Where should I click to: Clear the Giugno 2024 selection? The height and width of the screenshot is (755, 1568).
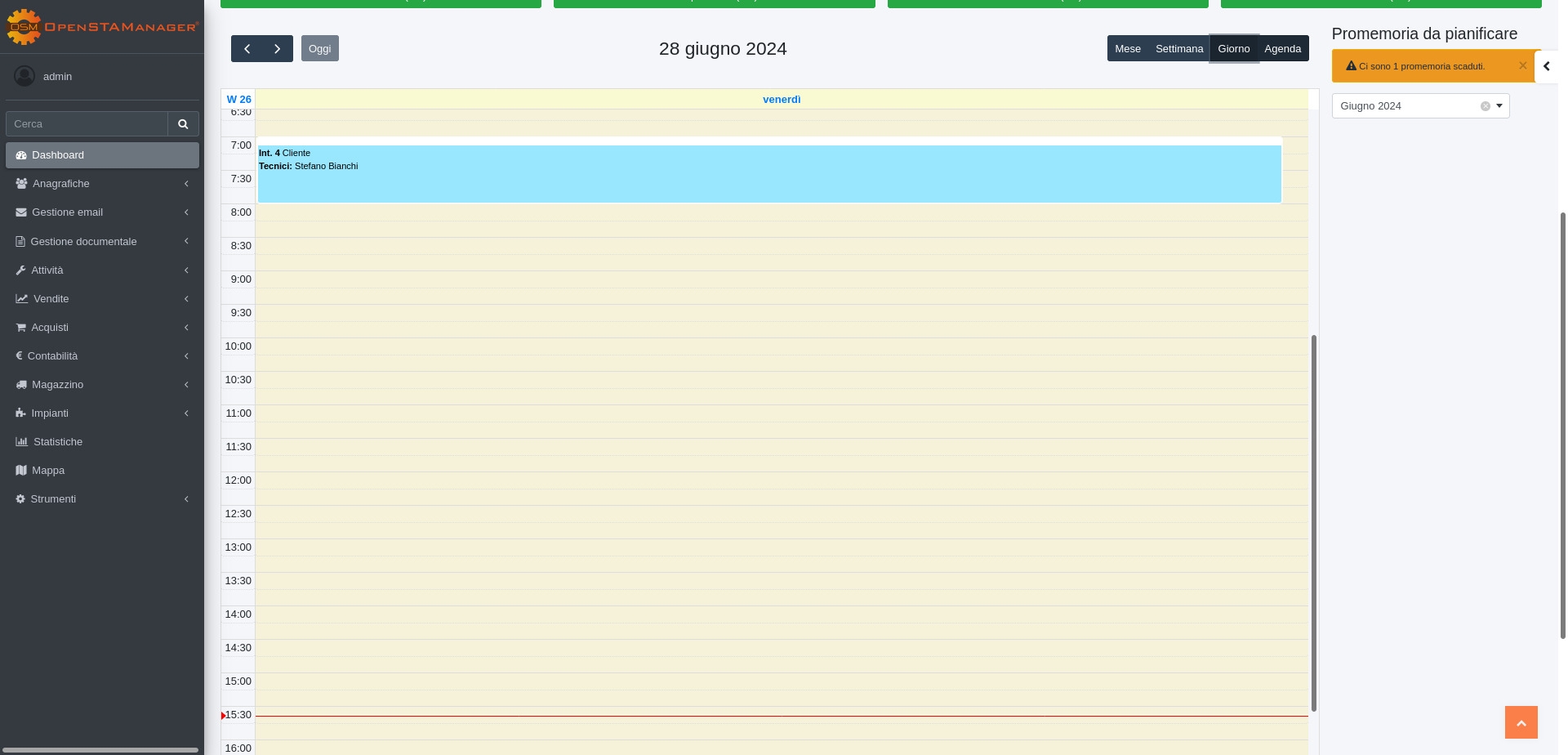1485,106
